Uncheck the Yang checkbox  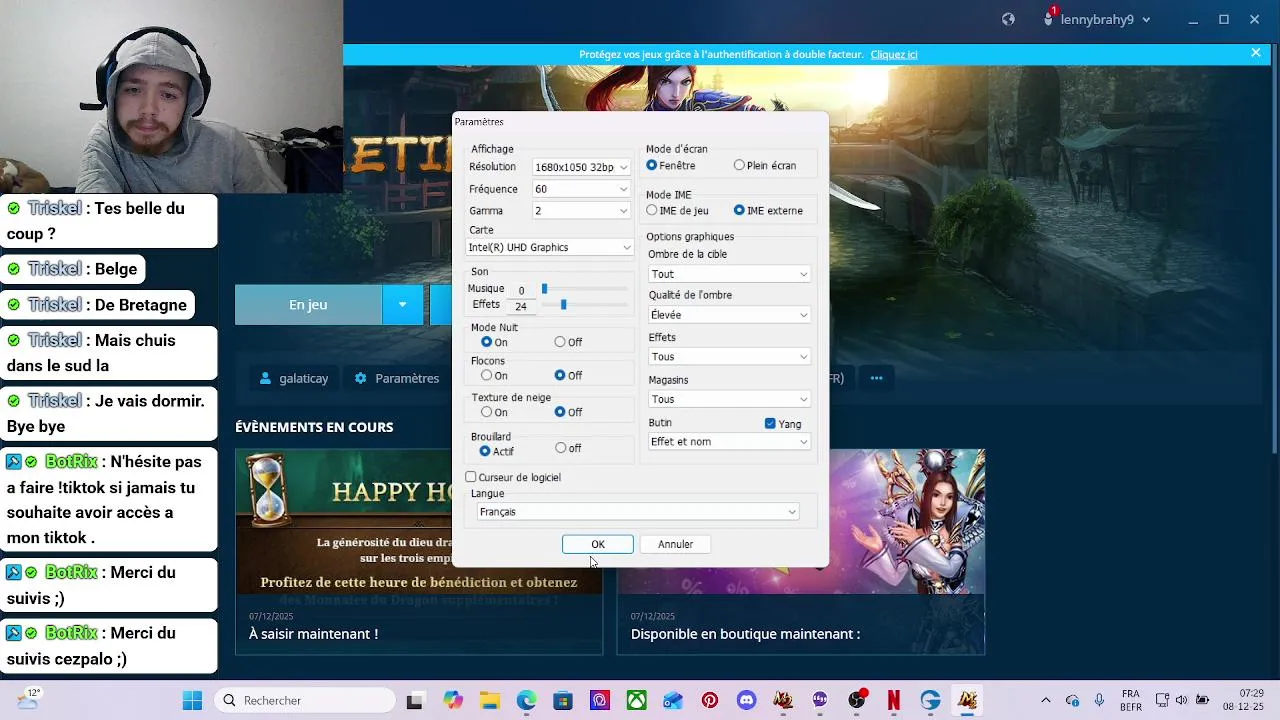pyautogui.click(x=770, y=423)
